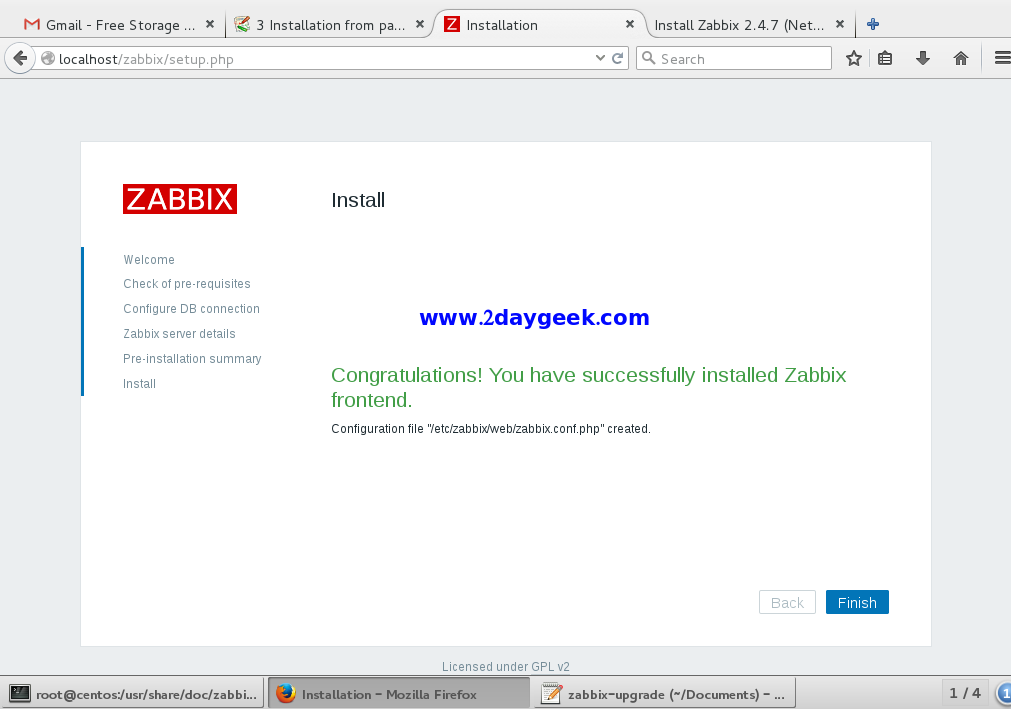
Task: Go to Firefox home icon
Action: point(961,59)
